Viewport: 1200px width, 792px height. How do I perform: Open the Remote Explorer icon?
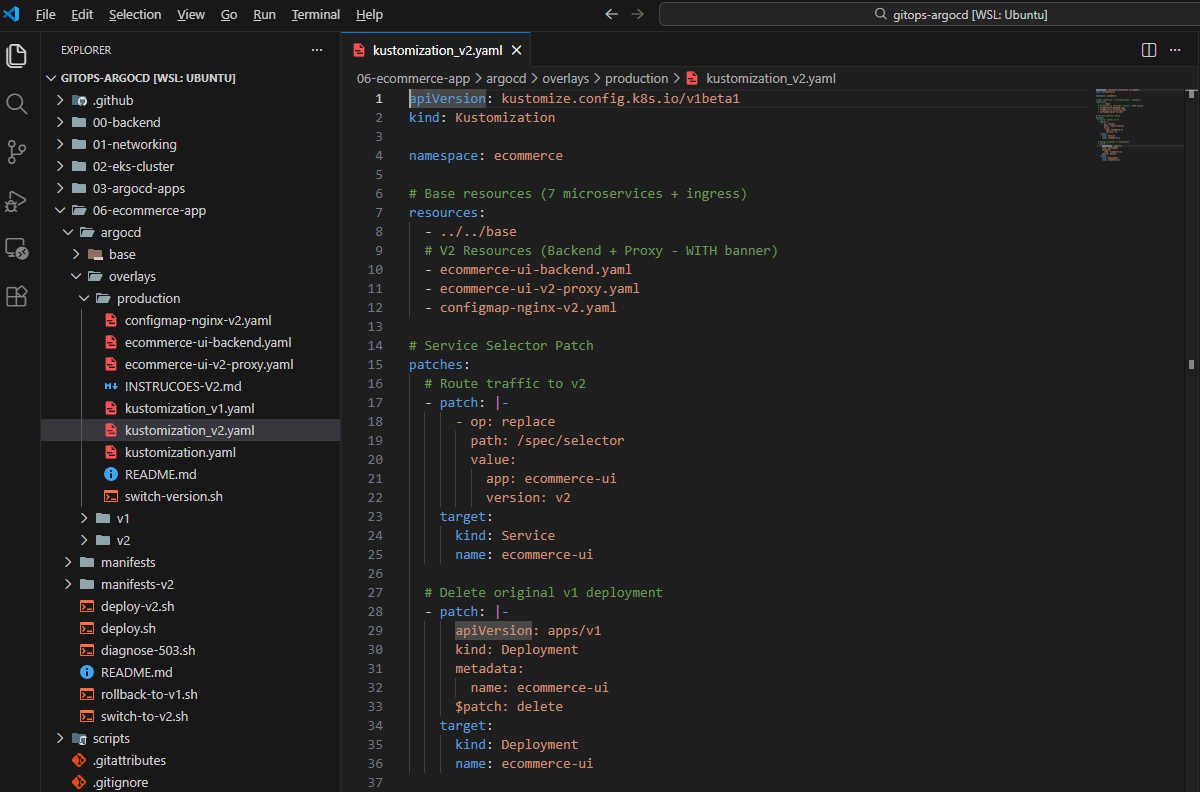[17, 249]
